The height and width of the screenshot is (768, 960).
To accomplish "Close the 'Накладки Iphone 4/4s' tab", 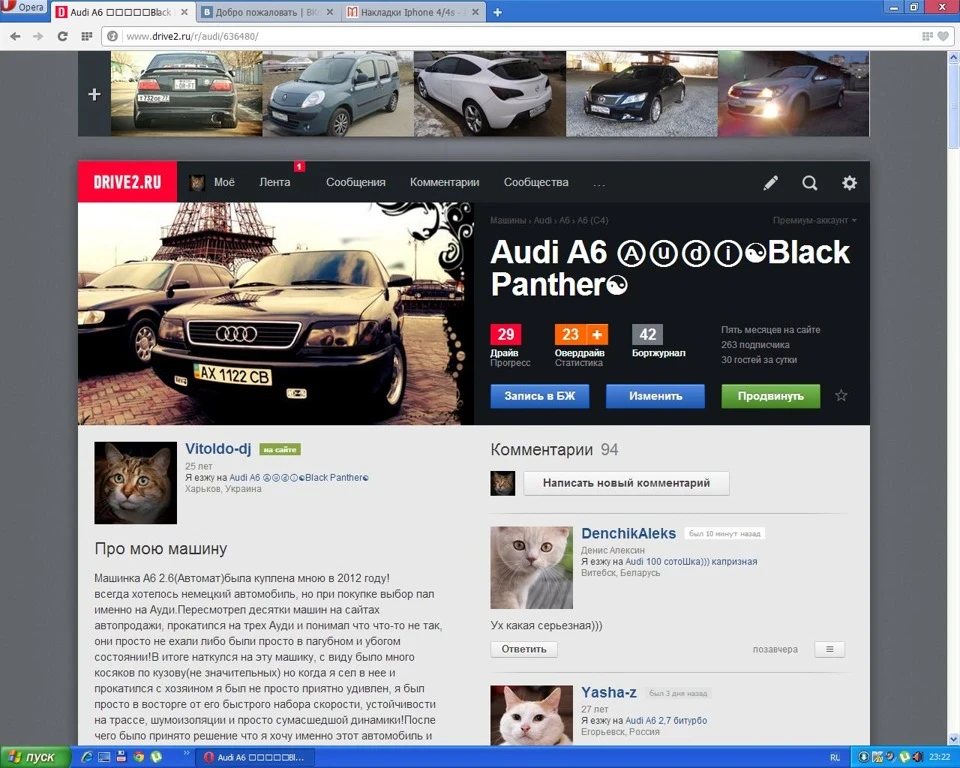I will pos(475,12).
